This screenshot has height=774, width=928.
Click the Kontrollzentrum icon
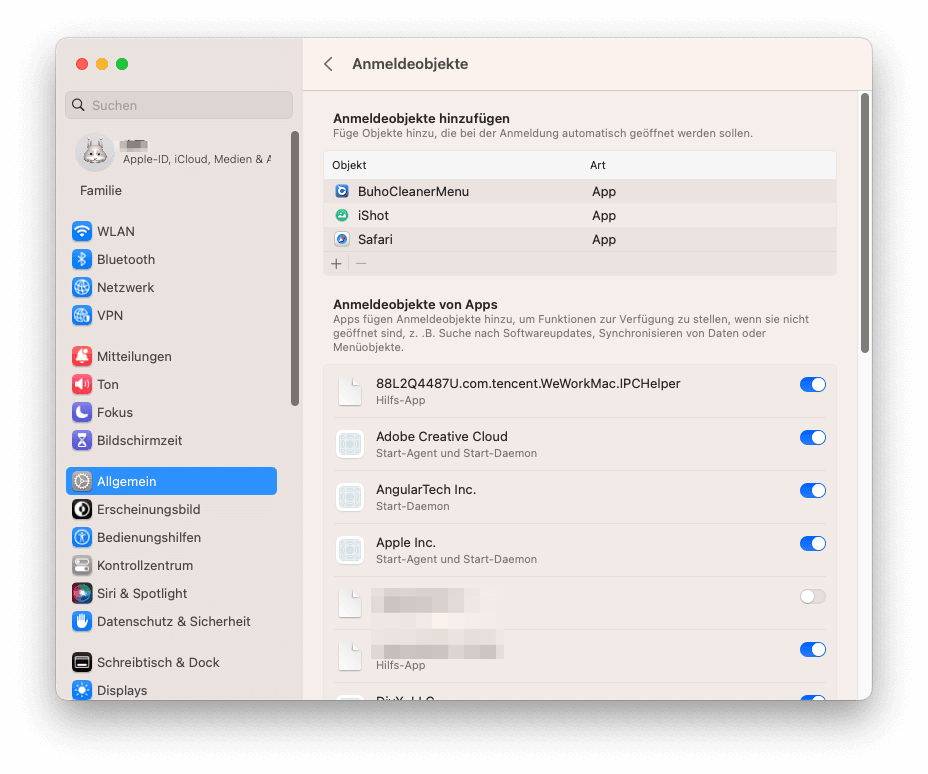(82, 565)
